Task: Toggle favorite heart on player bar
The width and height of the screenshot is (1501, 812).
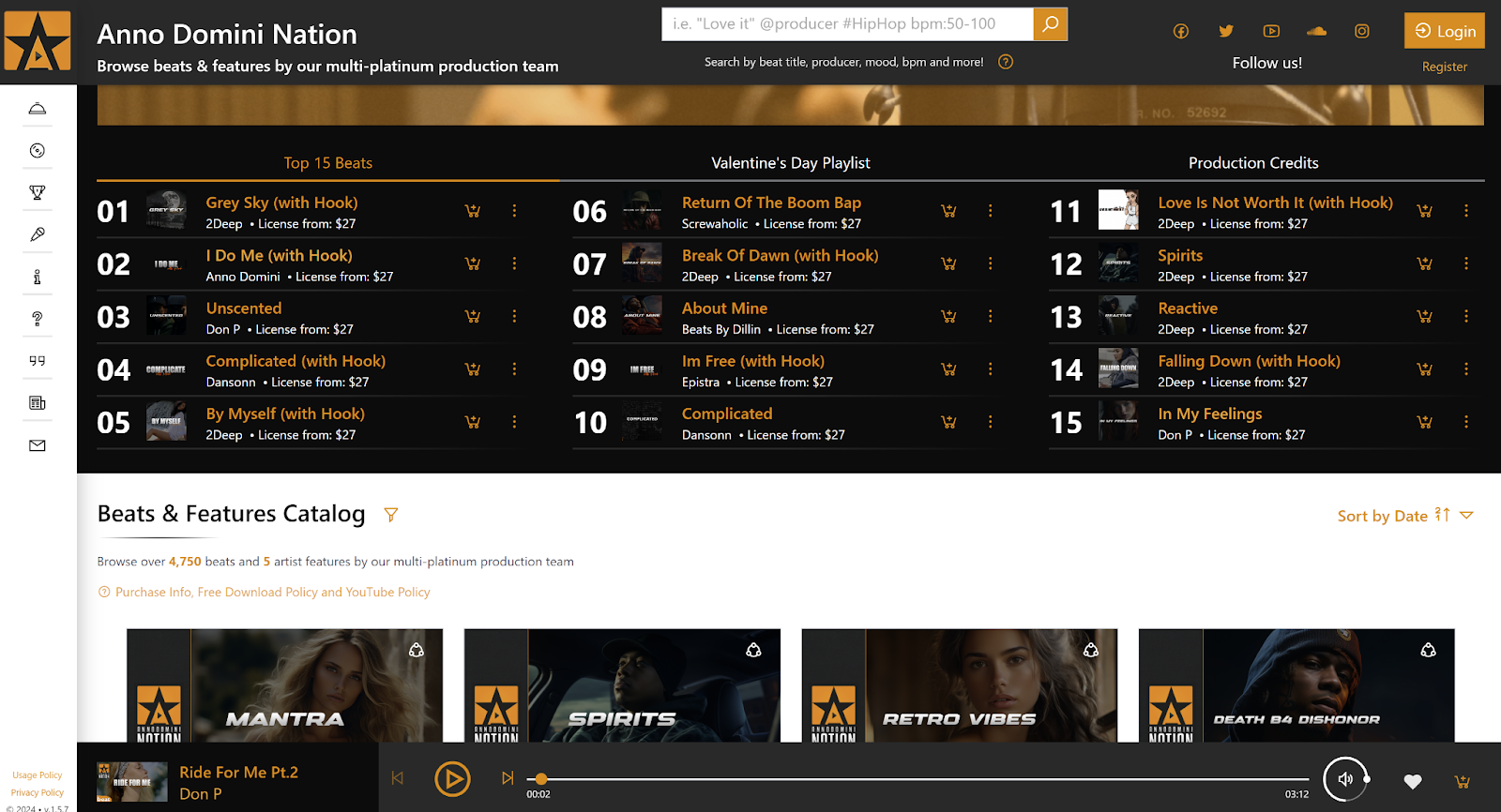Action: (x=1413, y=781)
